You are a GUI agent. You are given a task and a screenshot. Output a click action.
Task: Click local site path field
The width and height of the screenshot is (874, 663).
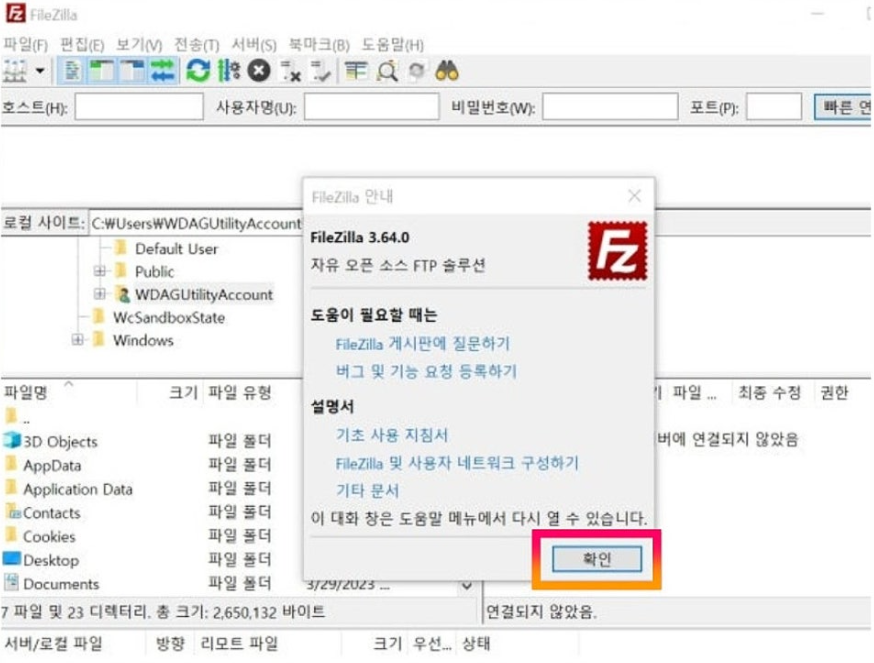(x=196, y=224)
